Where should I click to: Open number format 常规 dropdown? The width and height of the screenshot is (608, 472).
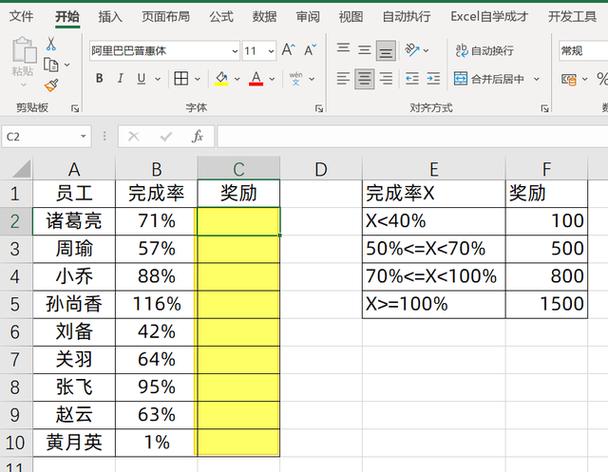583,51
